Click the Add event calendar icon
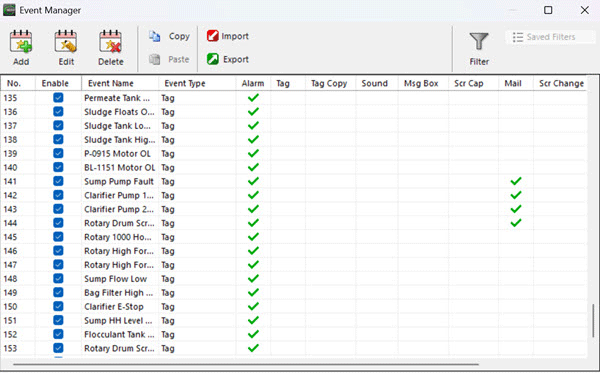 [21, 41]
